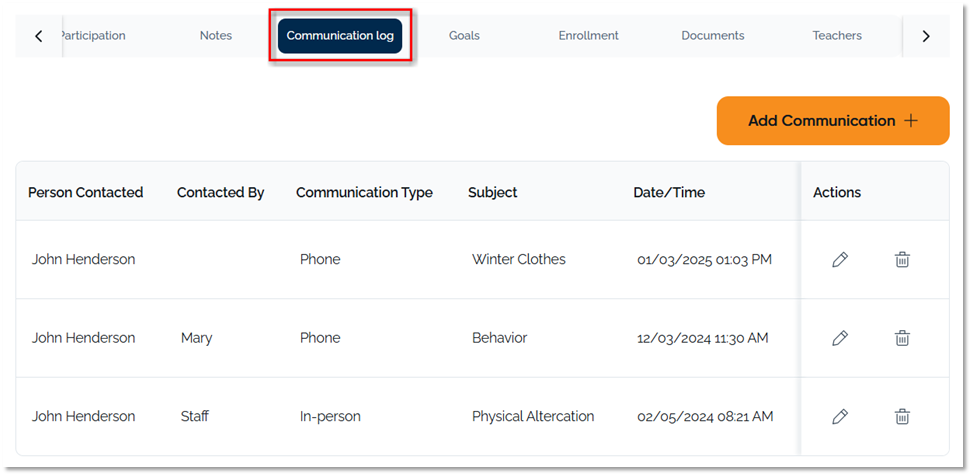This screenshot has width=972, height=476.
Task: Select the Teachers tab
Action: pos(837,36)
